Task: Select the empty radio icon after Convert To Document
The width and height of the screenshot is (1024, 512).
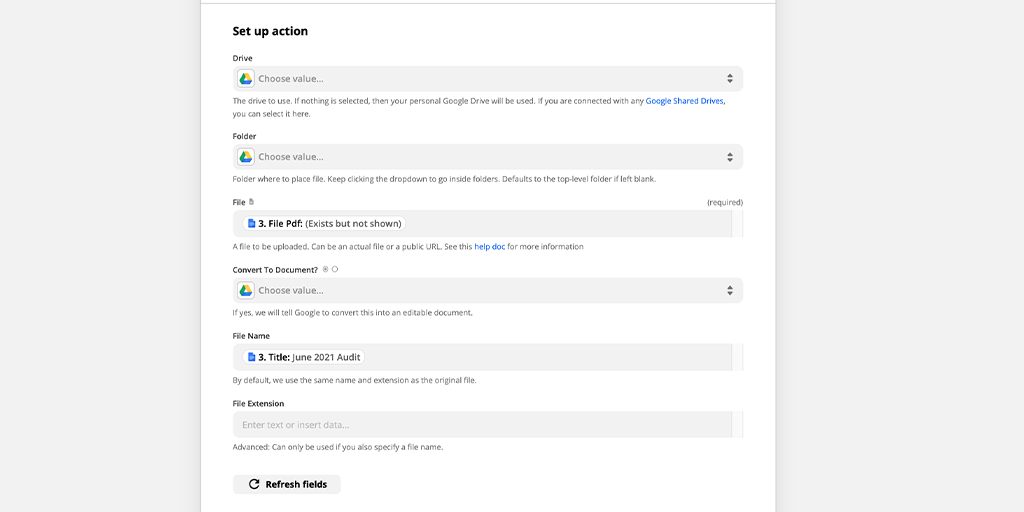Action: click(x=335, y=269)
